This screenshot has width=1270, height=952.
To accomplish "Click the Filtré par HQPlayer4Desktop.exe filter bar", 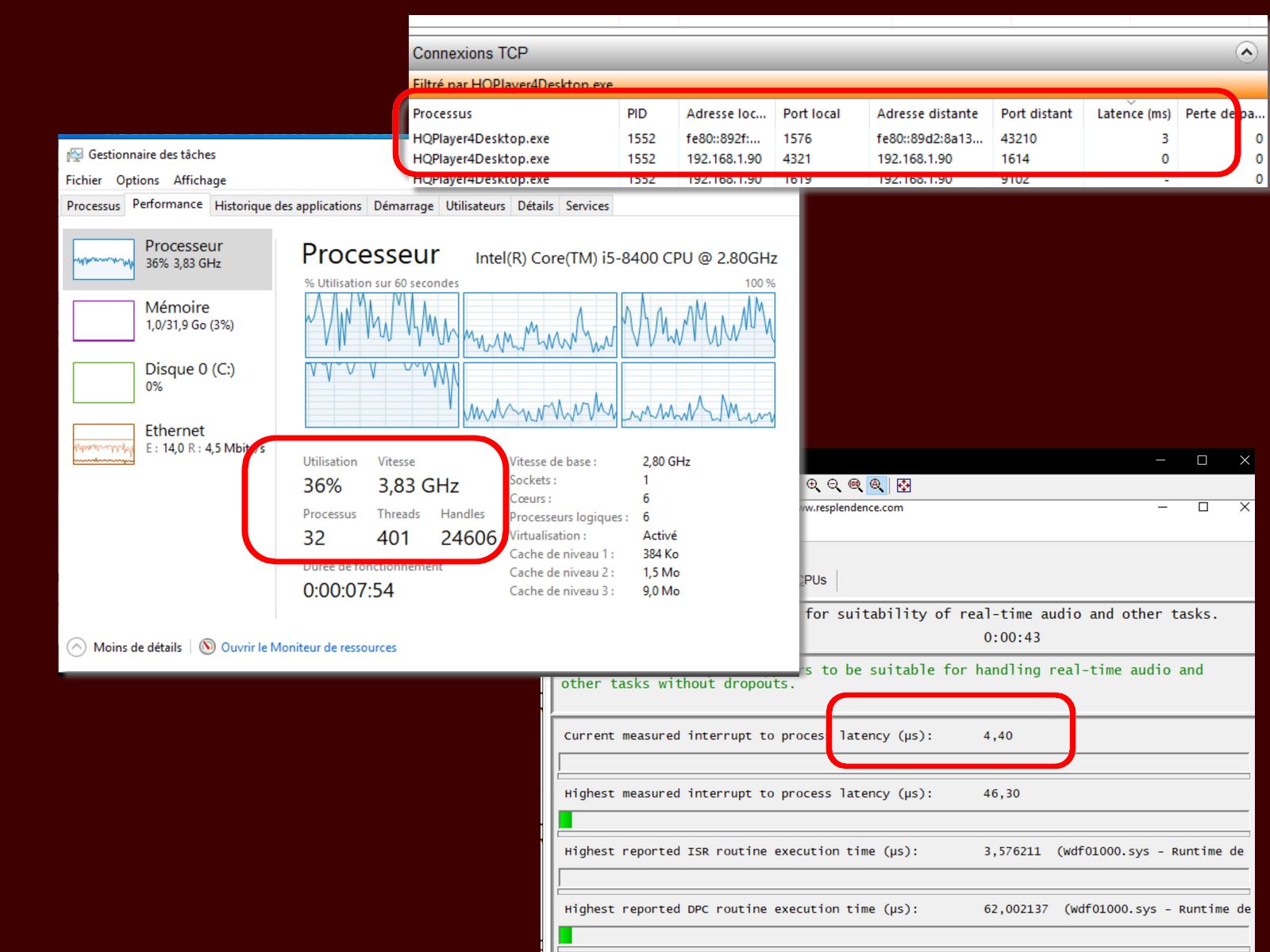I will point(837,83).
